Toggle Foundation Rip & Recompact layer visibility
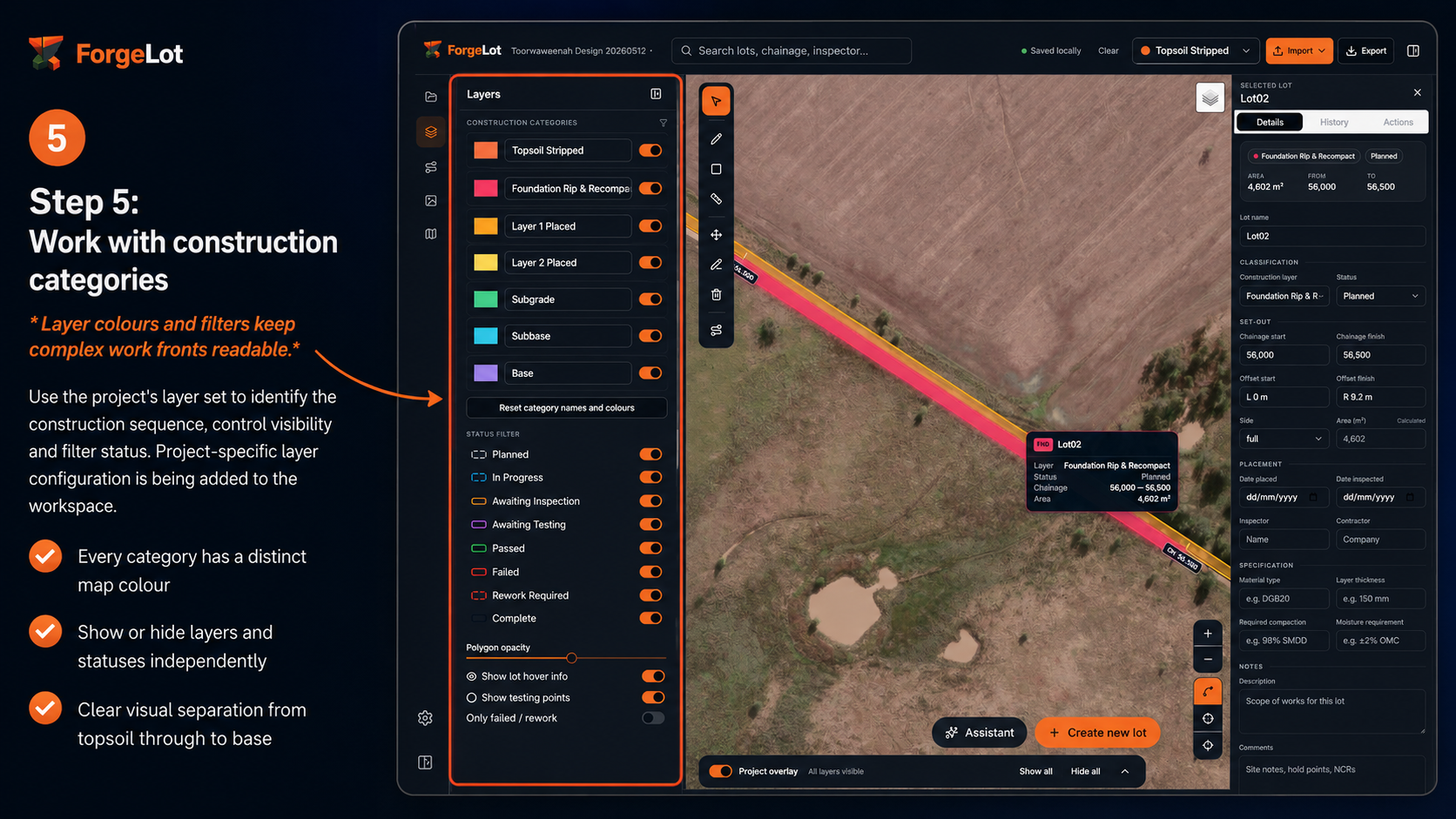 click(x=650, y=188)
